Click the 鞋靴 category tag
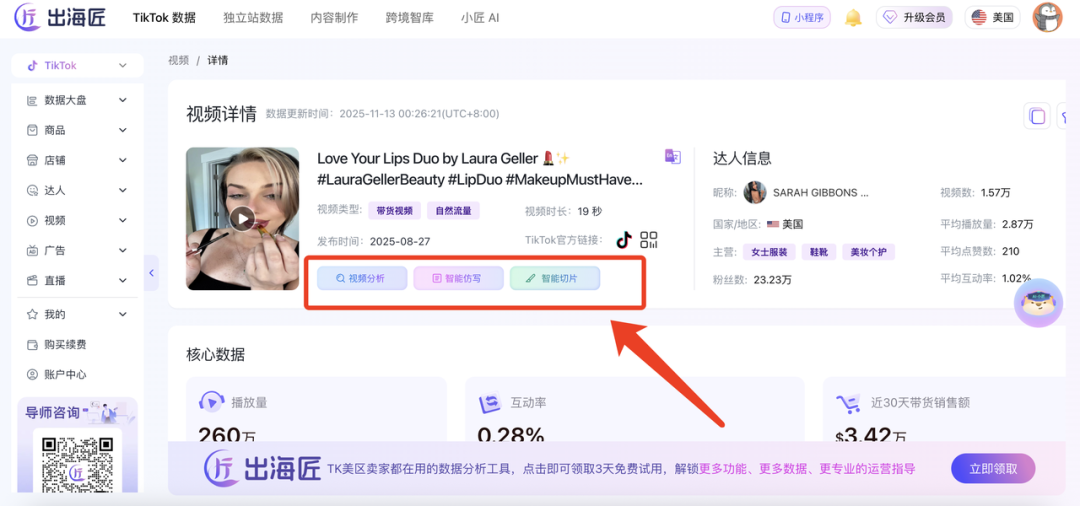 pos(819,252)
